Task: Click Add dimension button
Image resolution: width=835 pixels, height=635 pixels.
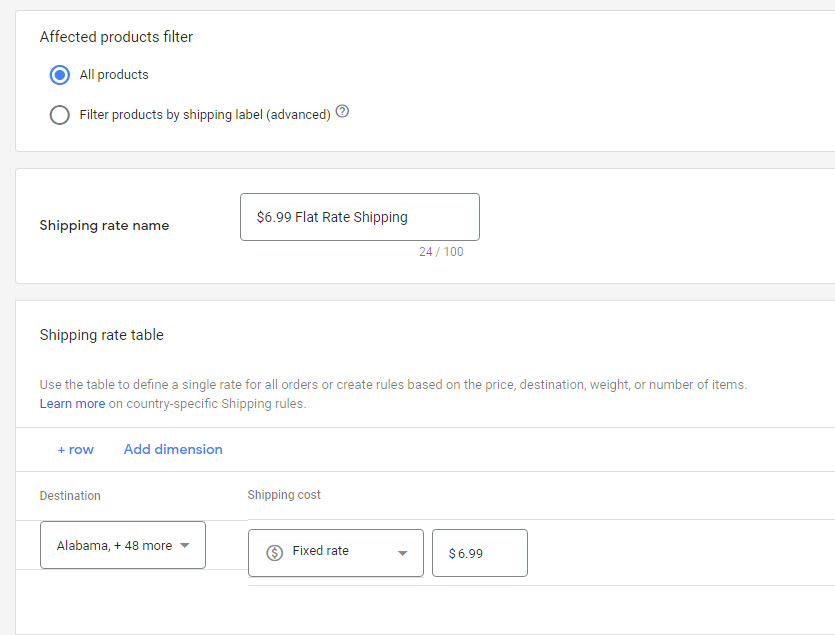Action: coord(173,450)
